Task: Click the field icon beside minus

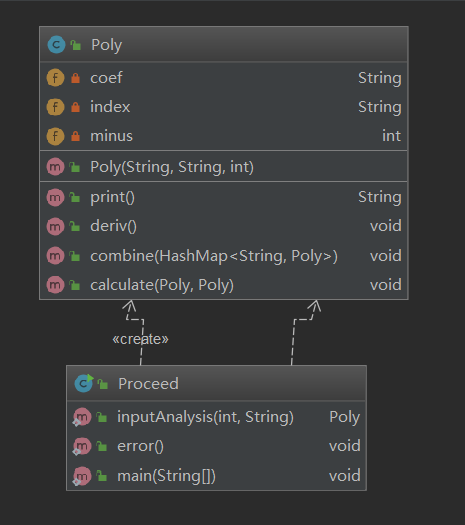Action: click(x=55, y=136)
